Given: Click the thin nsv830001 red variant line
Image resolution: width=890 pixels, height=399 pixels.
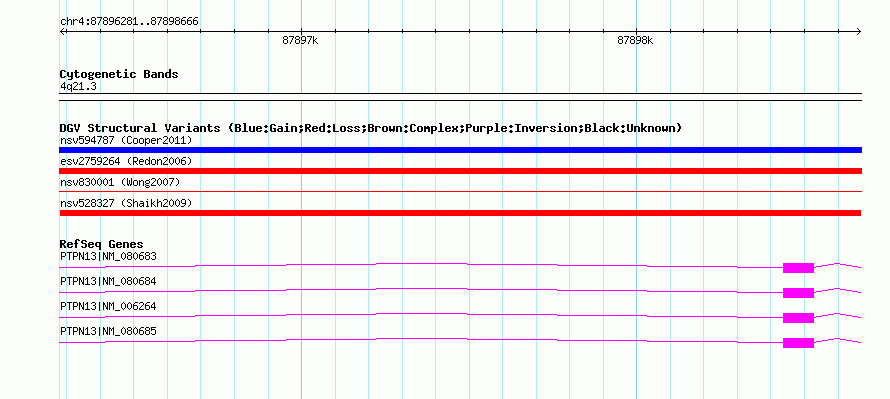Looking at the screenshot, I should (460, 192).
